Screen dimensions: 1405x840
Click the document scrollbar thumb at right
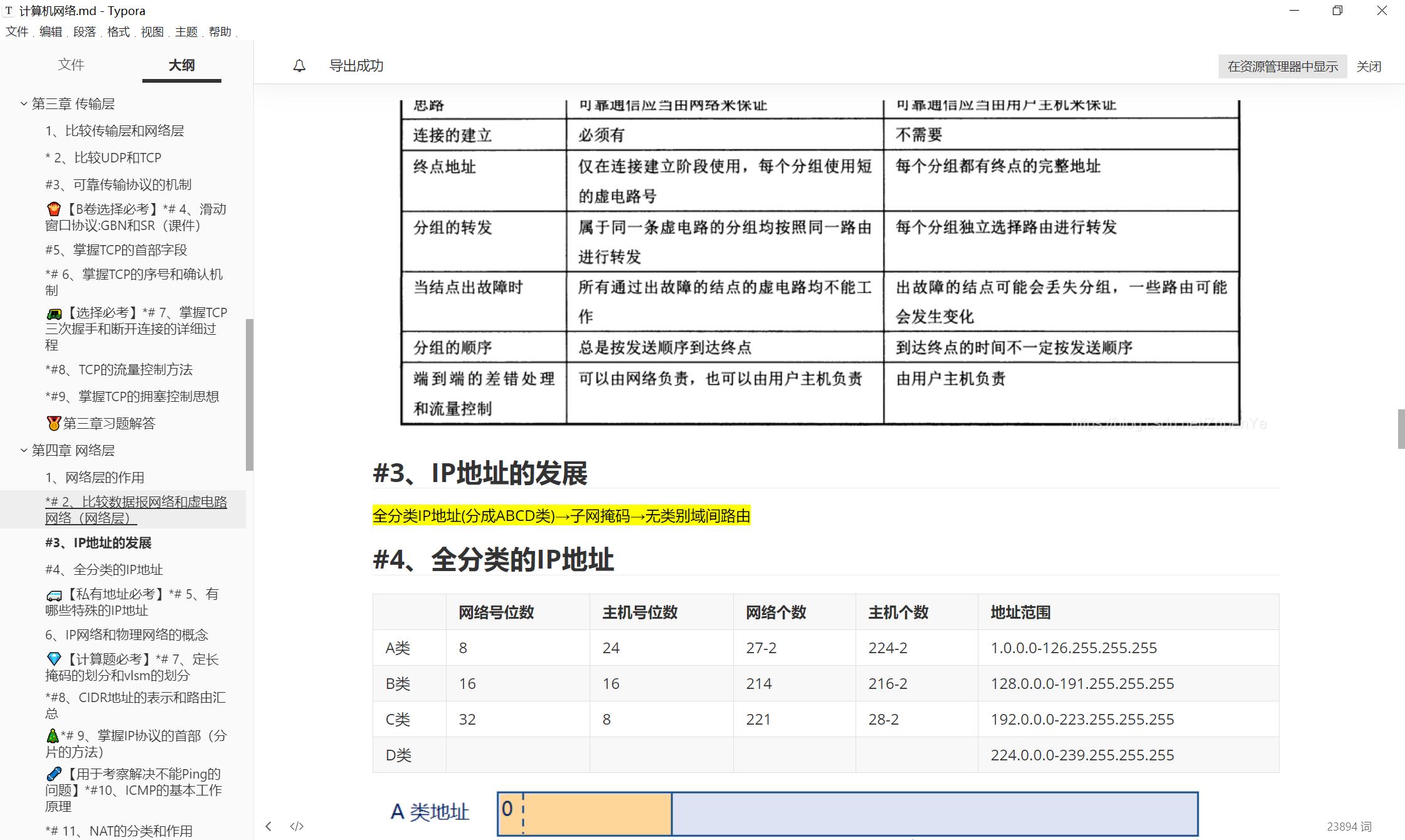[x=1401, y=429]
